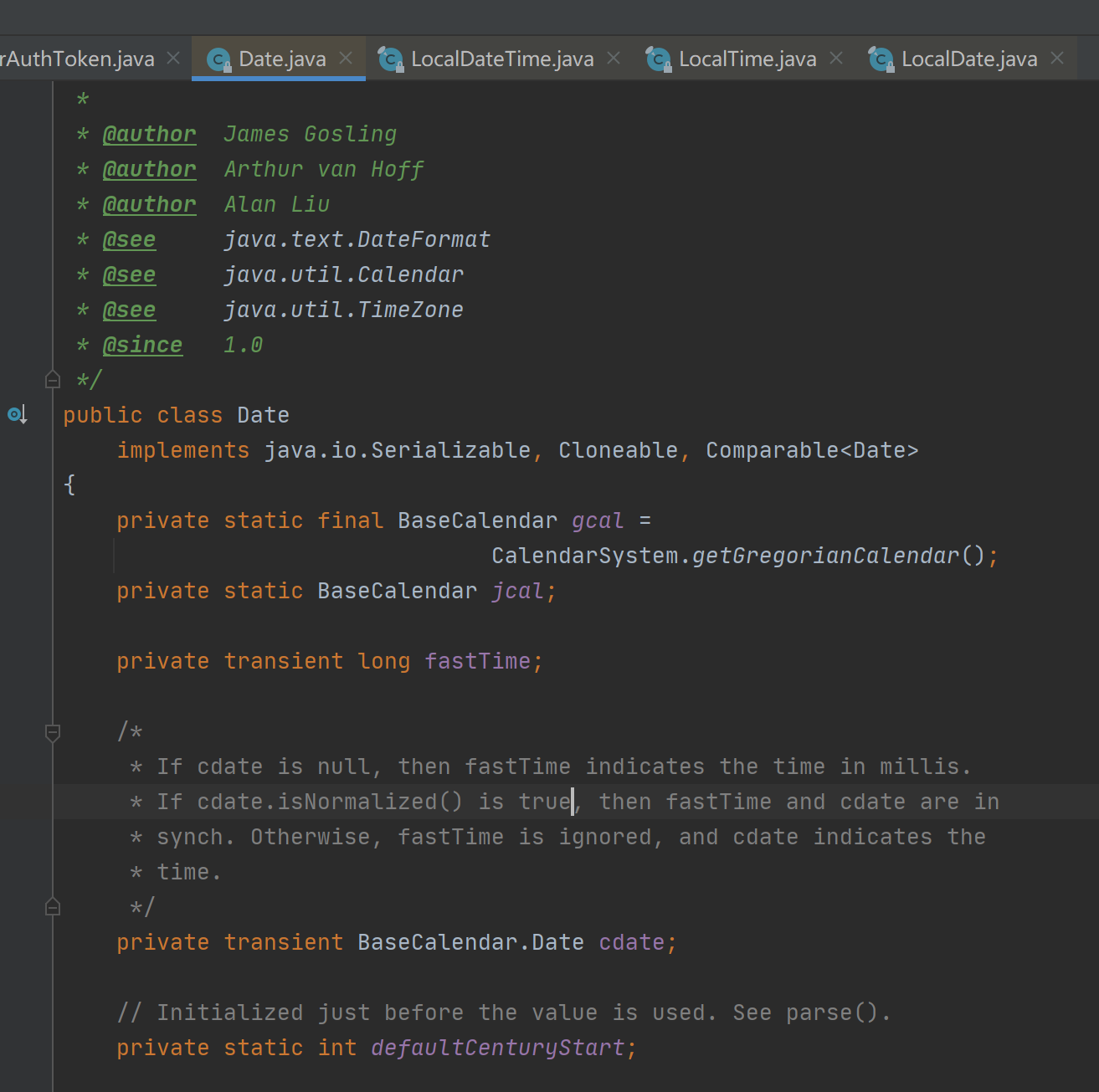Screen dimensions: 1099x1092
Task: Click the class icon on the LocalDate.java tab
Action: click(880, 59)
